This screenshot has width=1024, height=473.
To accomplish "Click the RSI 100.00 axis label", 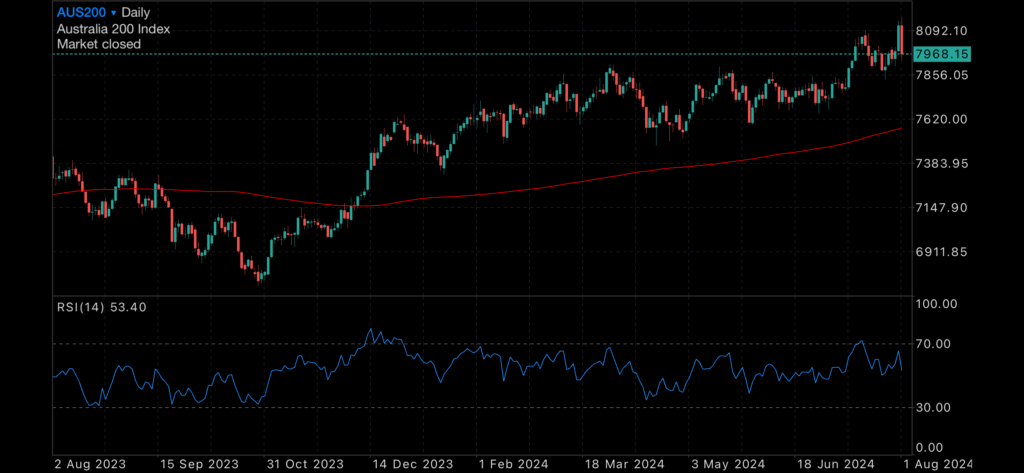I will (937, 304).
